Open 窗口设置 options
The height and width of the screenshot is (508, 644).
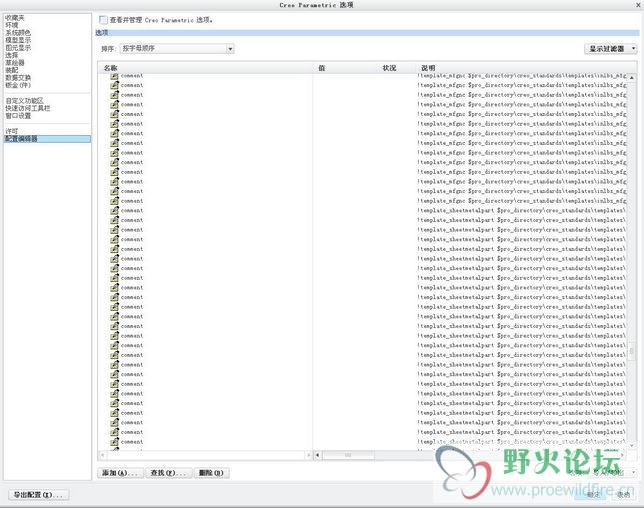tap(18, 116)
